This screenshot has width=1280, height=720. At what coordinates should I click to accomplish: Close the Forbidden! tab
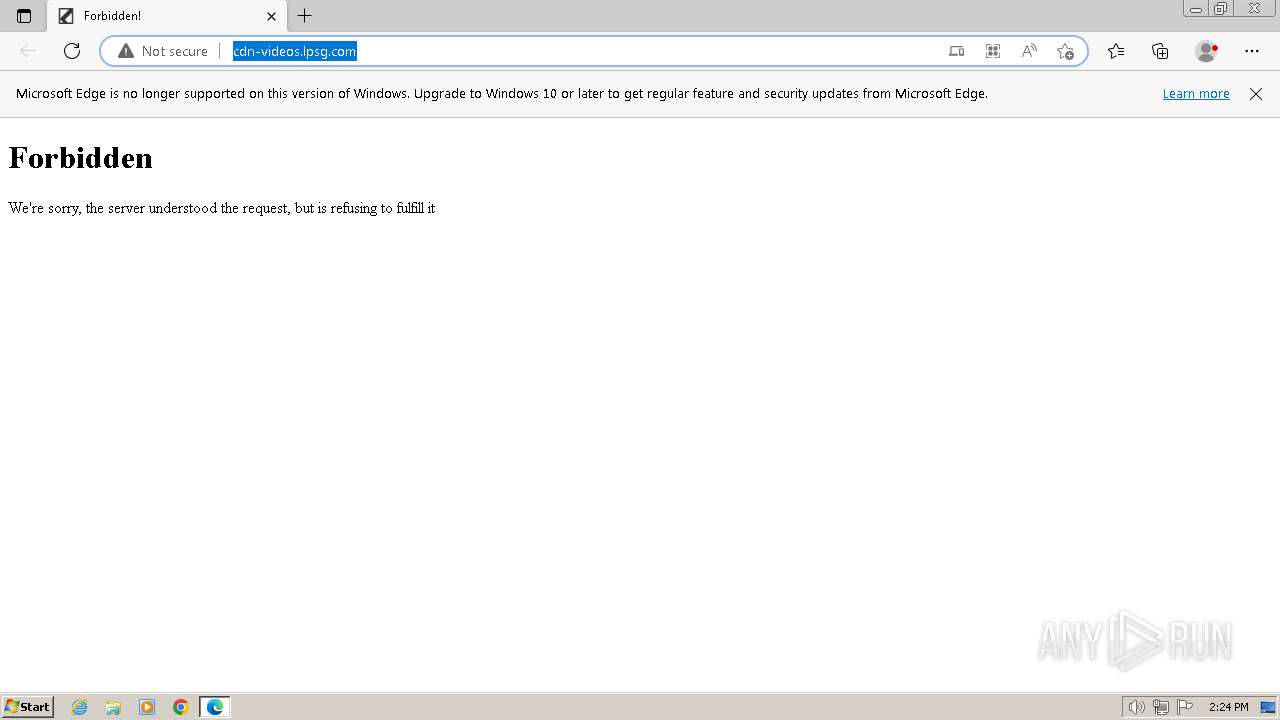click(271, 16)
